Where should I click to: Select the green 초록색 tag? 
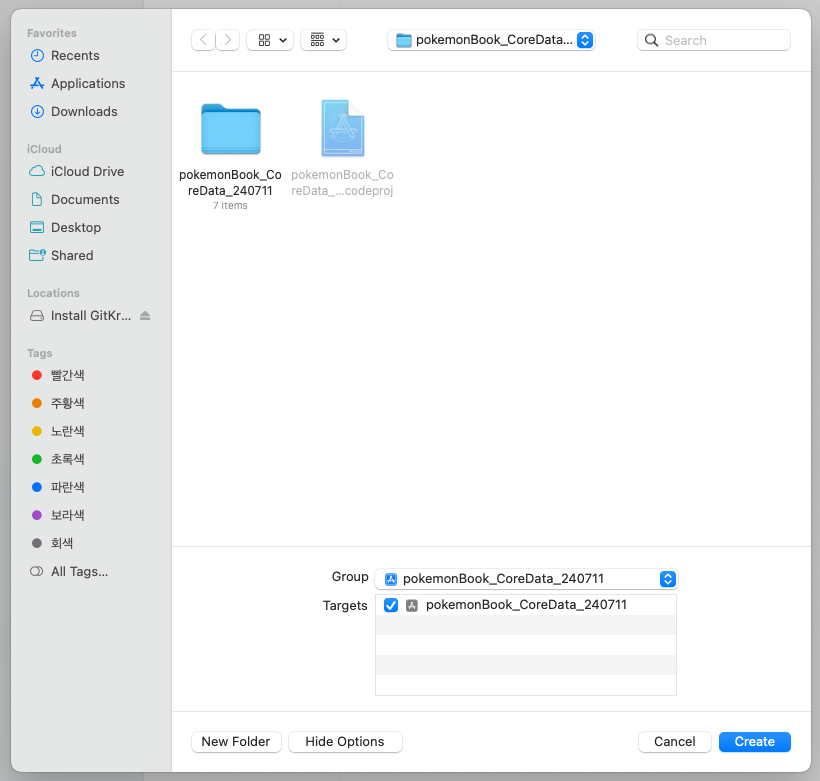(x=58, y=459)
